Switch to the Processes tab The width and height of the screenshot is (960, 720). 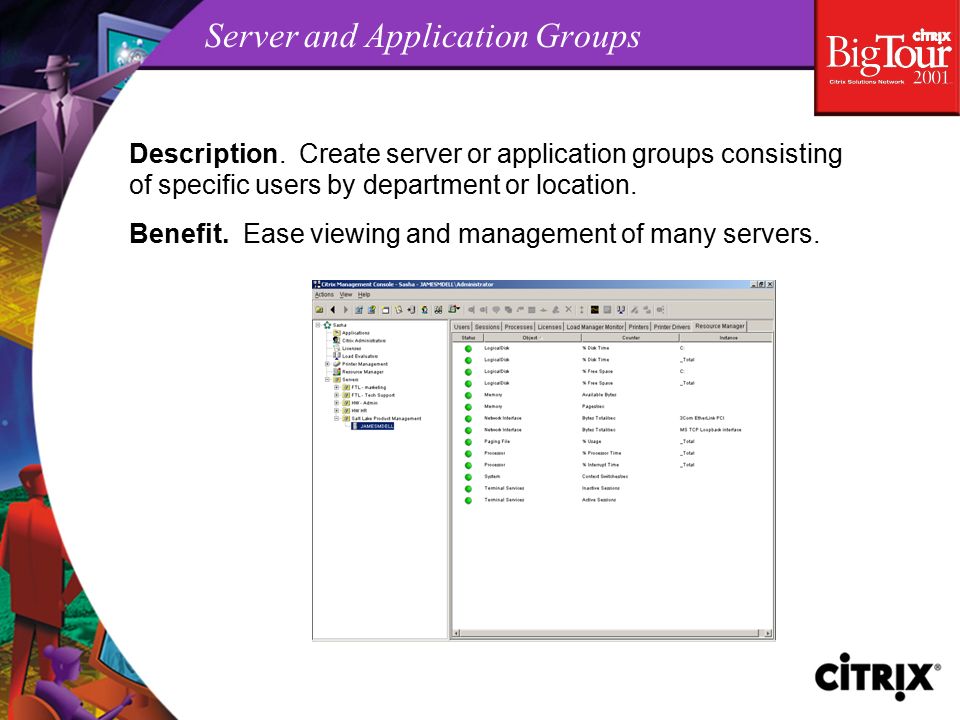[x=519, y=327]
